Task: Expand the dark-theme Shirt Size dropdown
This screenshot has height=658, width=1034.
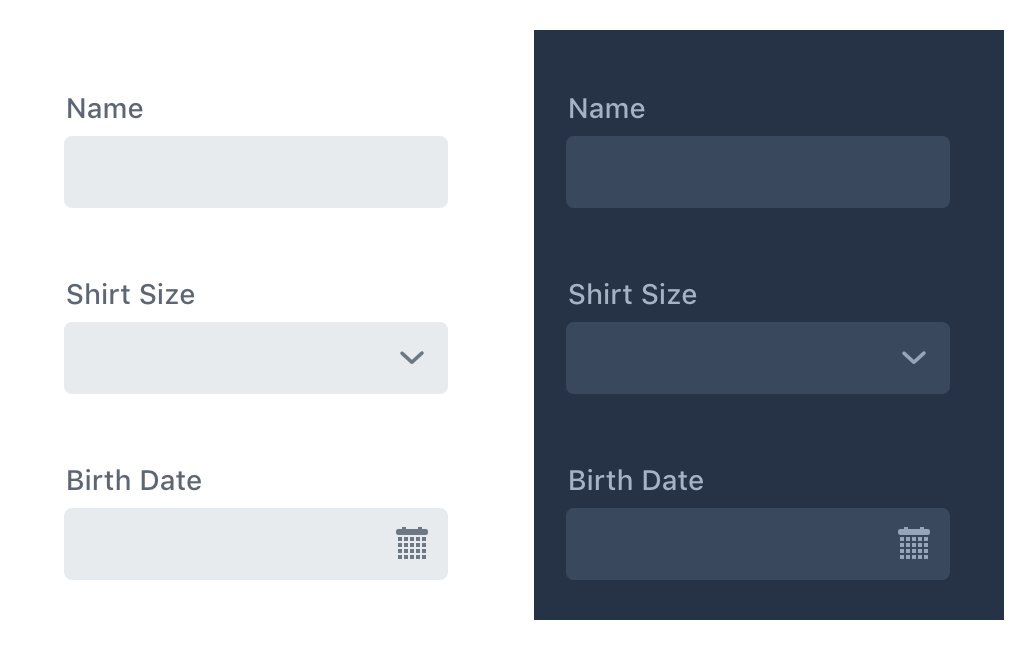Action: point(758,358)
